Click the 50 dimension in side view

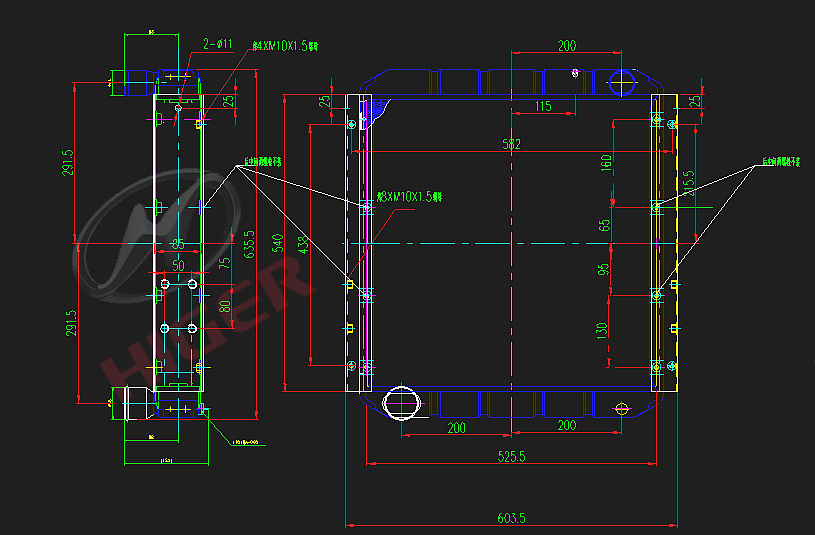coord(178,267)
